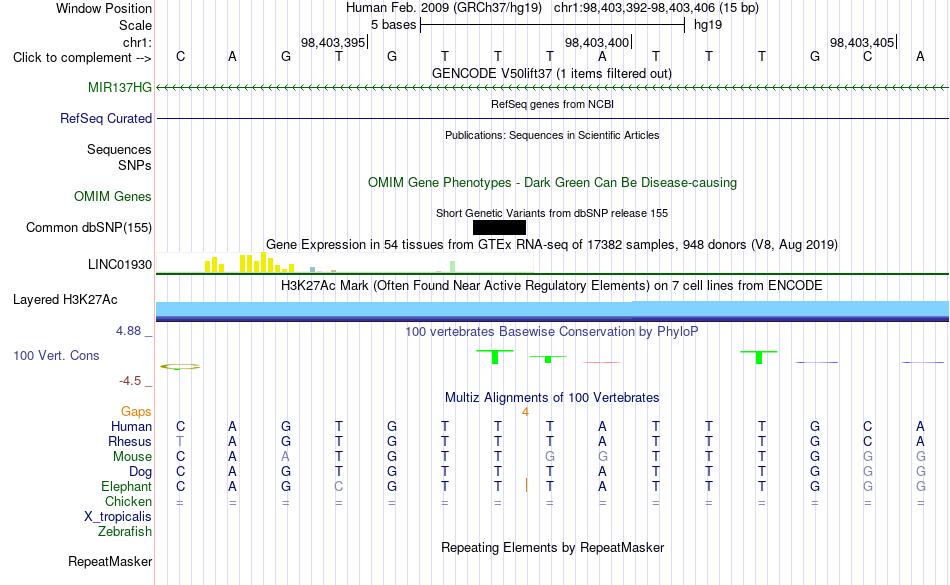Click the MIR137HG gene label
The image size is (950, 585).
point(119,87)
